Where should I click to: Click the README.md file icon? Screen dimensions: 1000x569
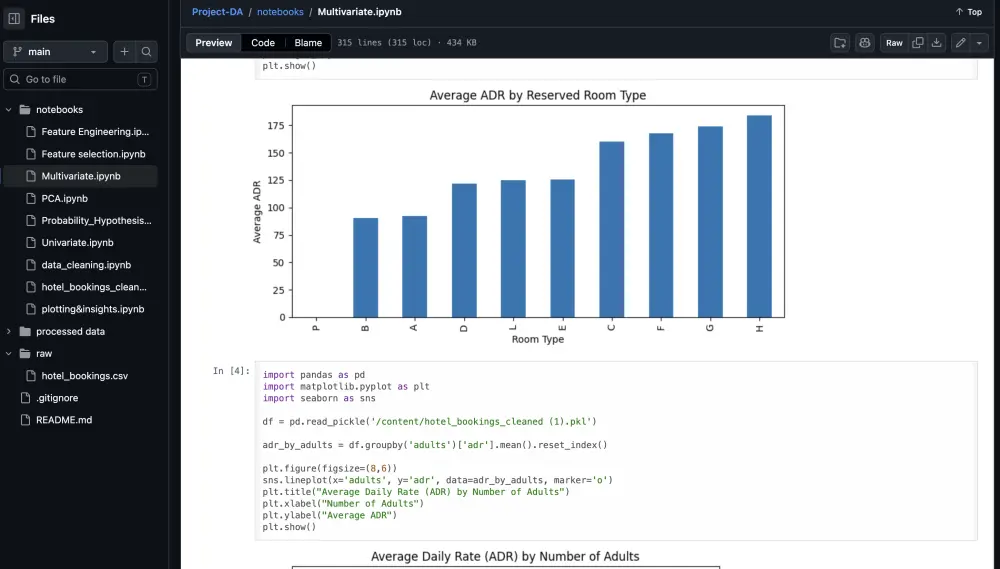pos(26,420)
